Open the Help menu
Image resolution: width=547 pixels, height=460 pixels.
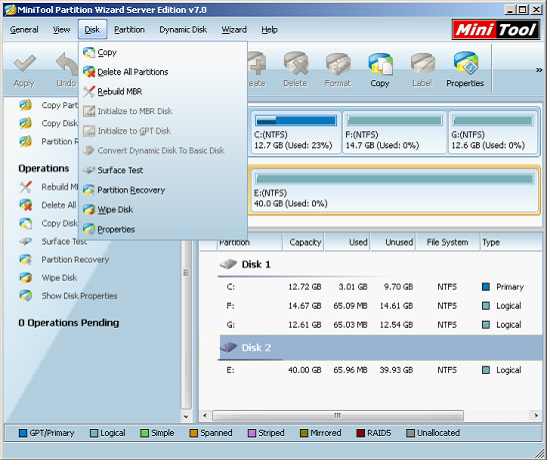[269, 30]
